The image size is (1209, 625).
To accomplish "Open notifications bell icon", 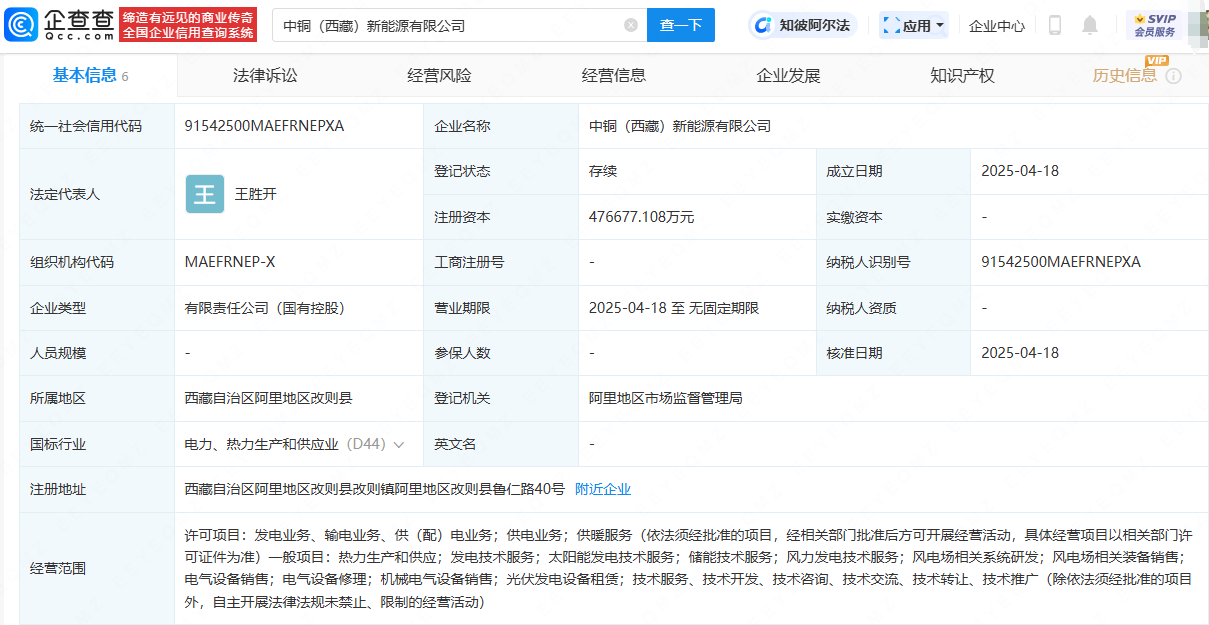I will (x=1090, y=25).
